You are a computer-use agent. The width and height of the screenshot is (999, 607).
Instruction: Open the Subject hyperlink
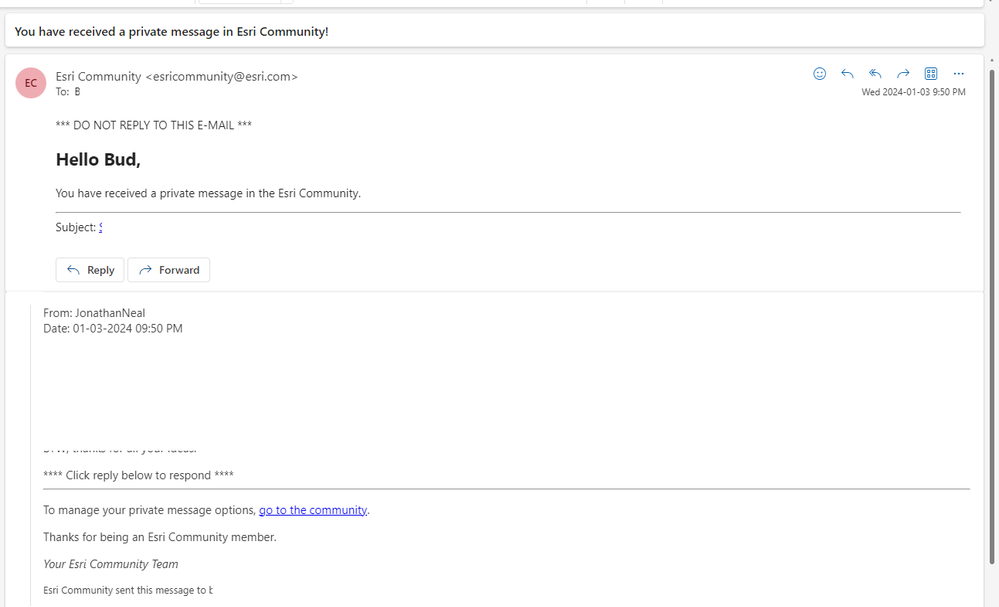click(101, 227)
